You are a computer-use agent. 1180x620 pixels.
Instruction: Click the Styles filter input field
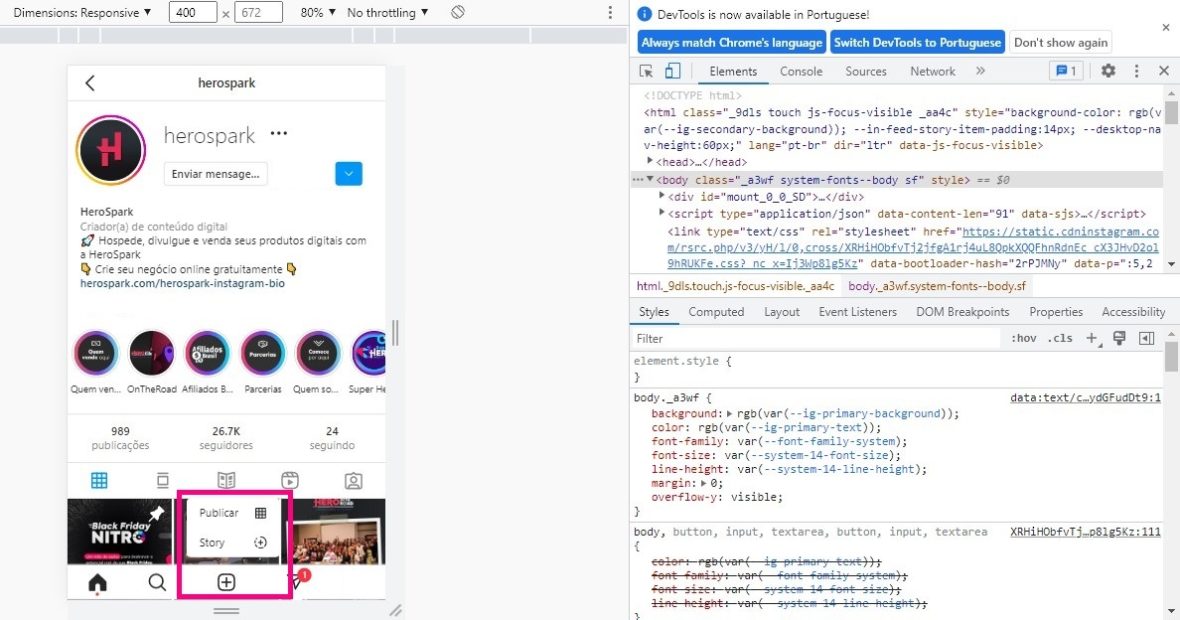815,338
